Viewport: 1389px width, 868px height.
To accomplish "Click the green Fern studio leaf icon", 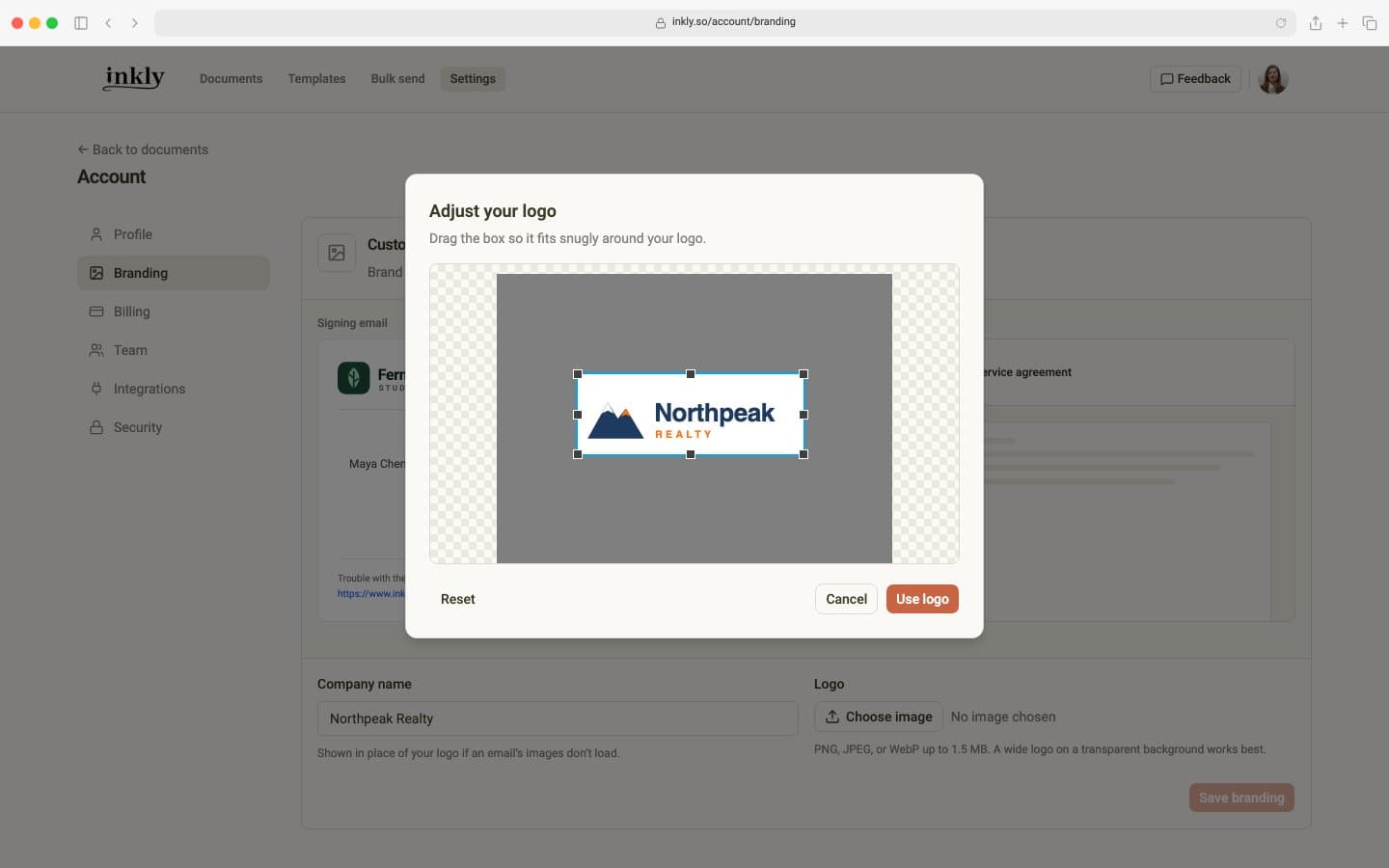I will tap(354, 378).
